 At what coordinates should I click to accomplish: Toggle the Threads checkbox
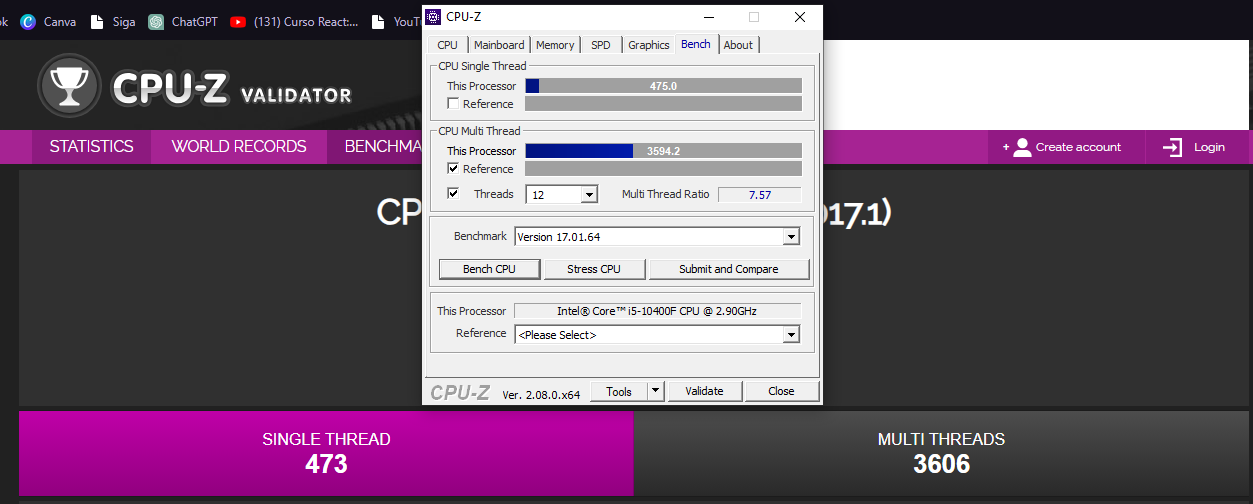click(x=453, y=194)
